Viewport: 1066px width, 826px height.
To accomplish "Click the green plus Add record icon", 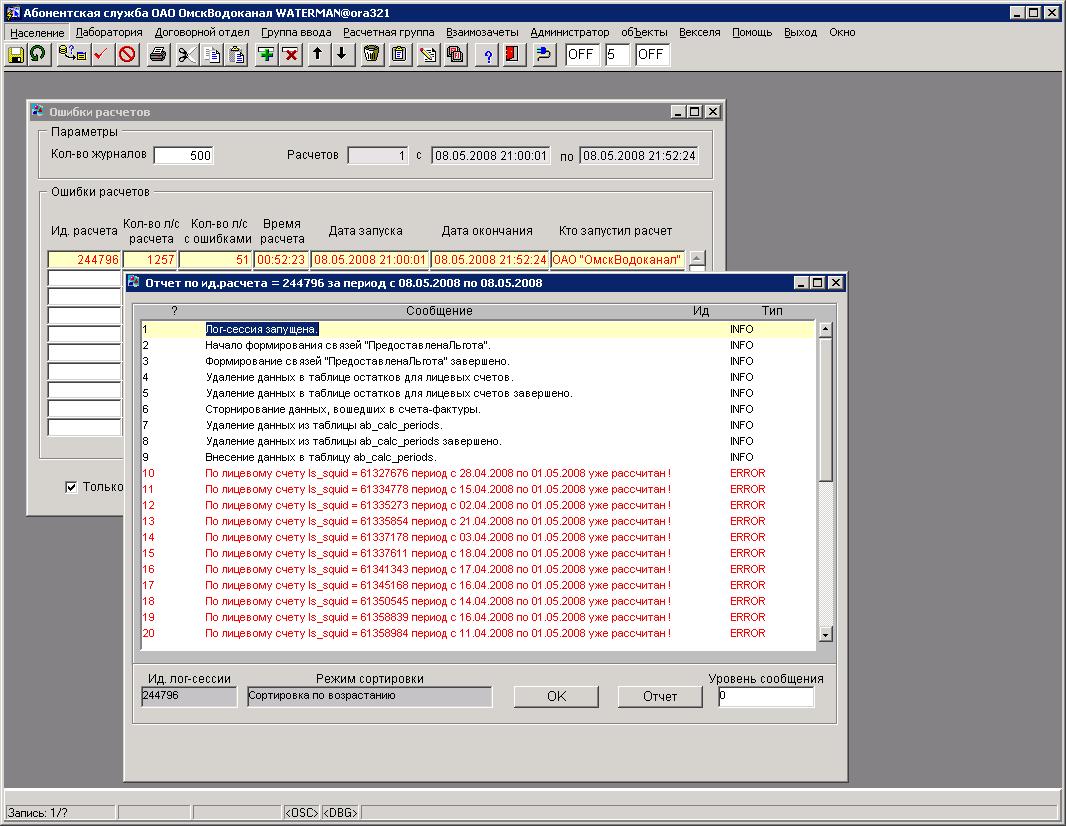I will 266,54.
